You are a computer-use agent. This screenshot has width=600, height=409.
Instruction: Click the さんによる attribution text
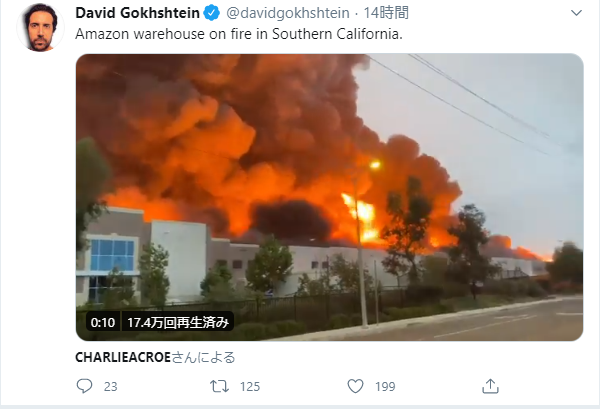coord(203,357)
